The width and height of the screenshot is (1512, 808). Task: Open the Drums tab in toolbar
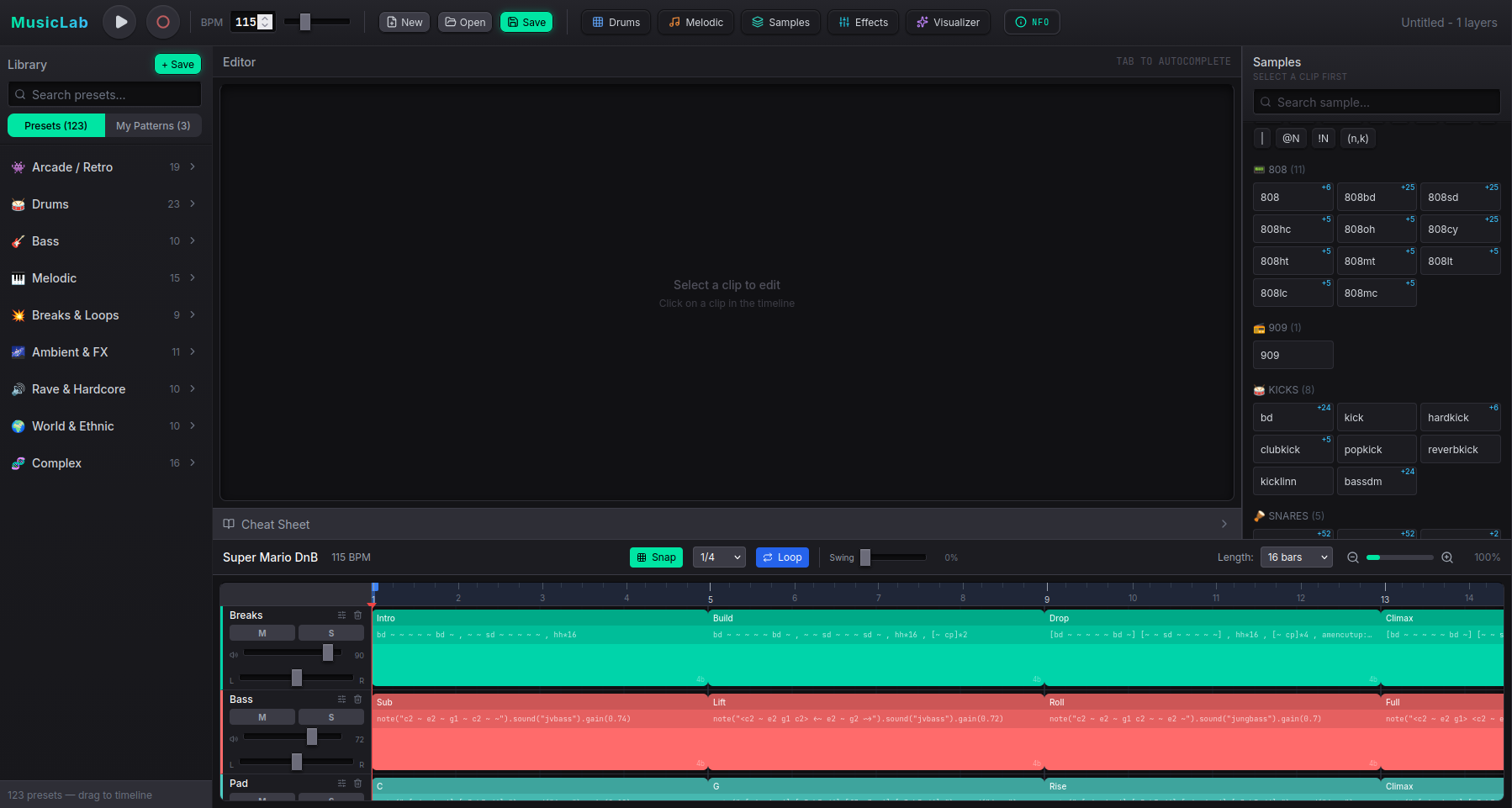click(616, 22)
